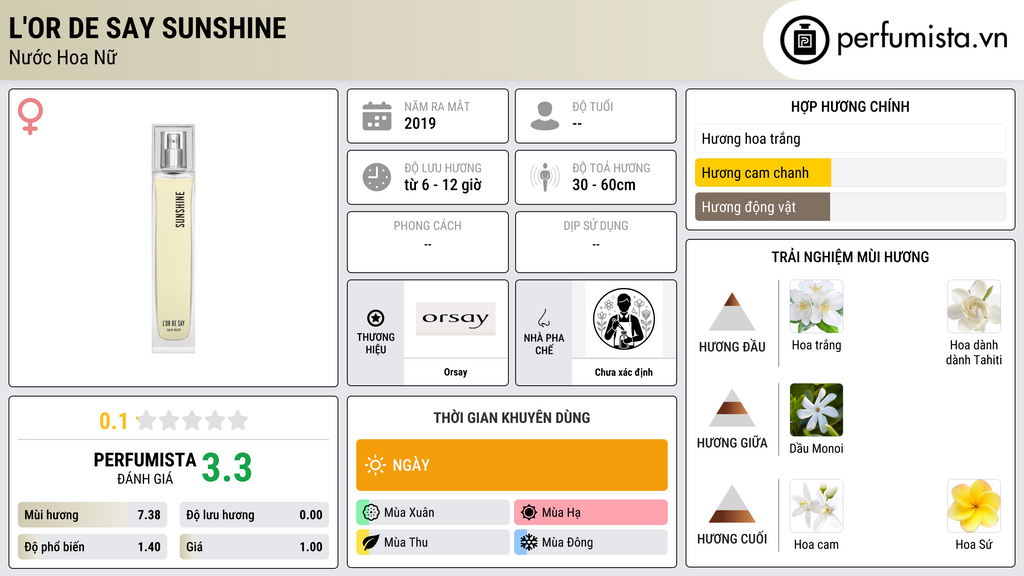Screen dimensions: 1024x576
Task: Click the Thời gian khuyên dùng heading
Action: click(512, 417)
